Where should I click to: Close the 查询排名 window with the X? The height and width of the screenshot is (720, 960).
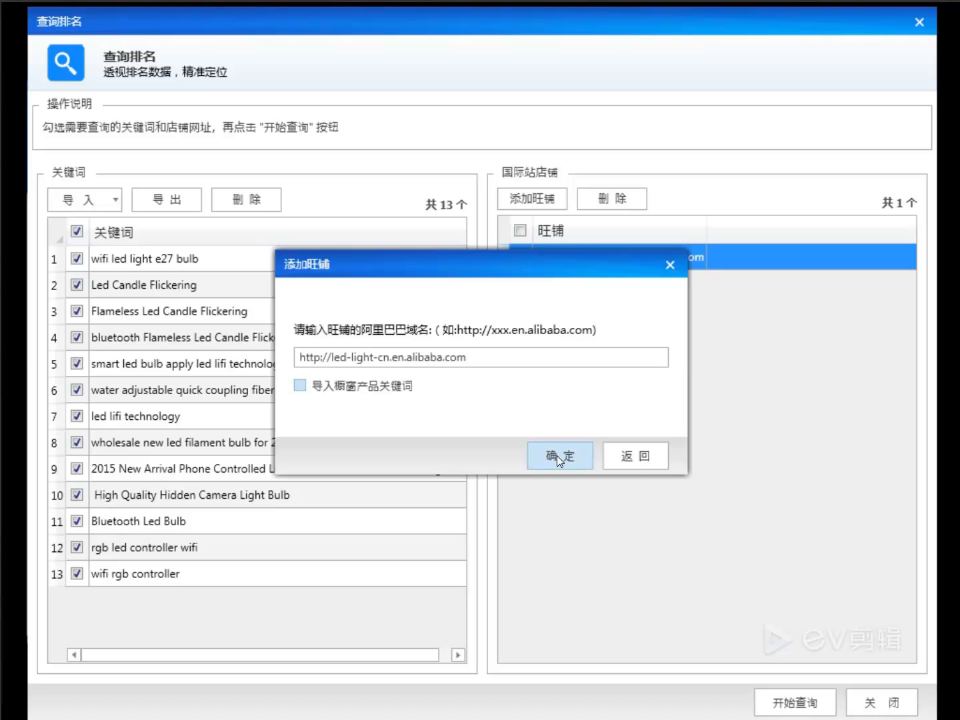[919, 22]
